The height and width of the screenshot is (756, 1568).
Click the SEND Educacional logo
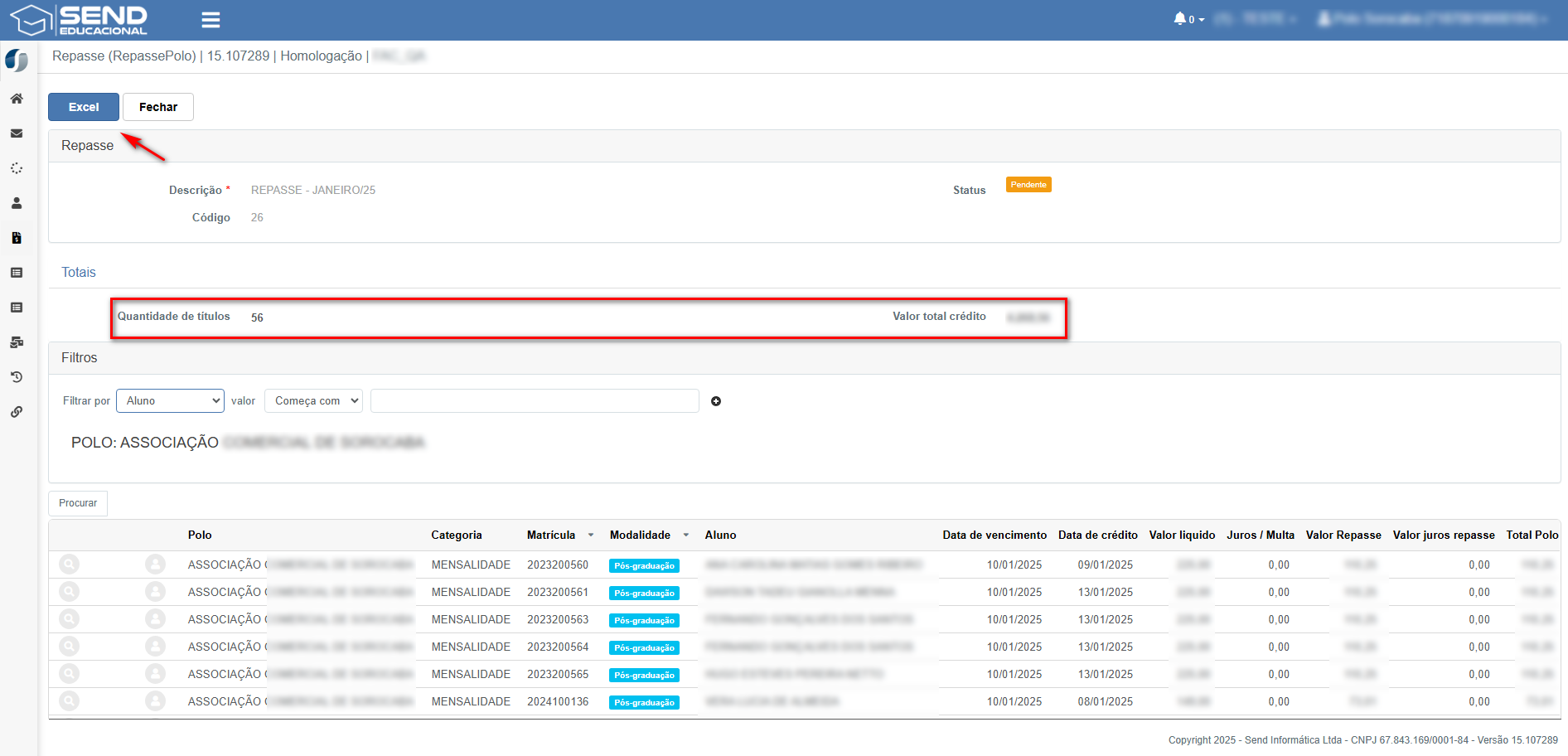click(x=79, y=20)
